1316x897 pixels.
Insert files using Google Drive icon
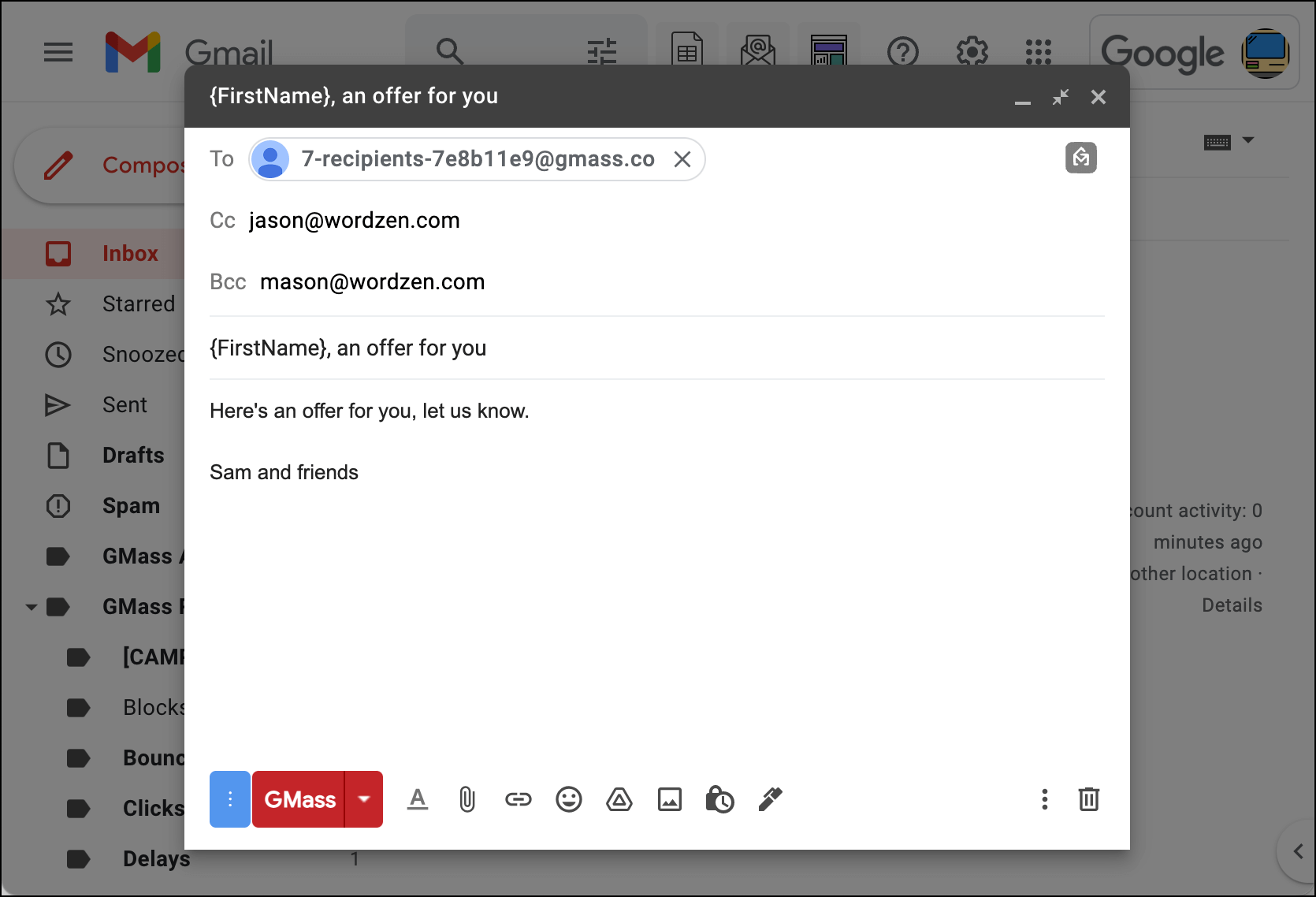tap(619, 799)
